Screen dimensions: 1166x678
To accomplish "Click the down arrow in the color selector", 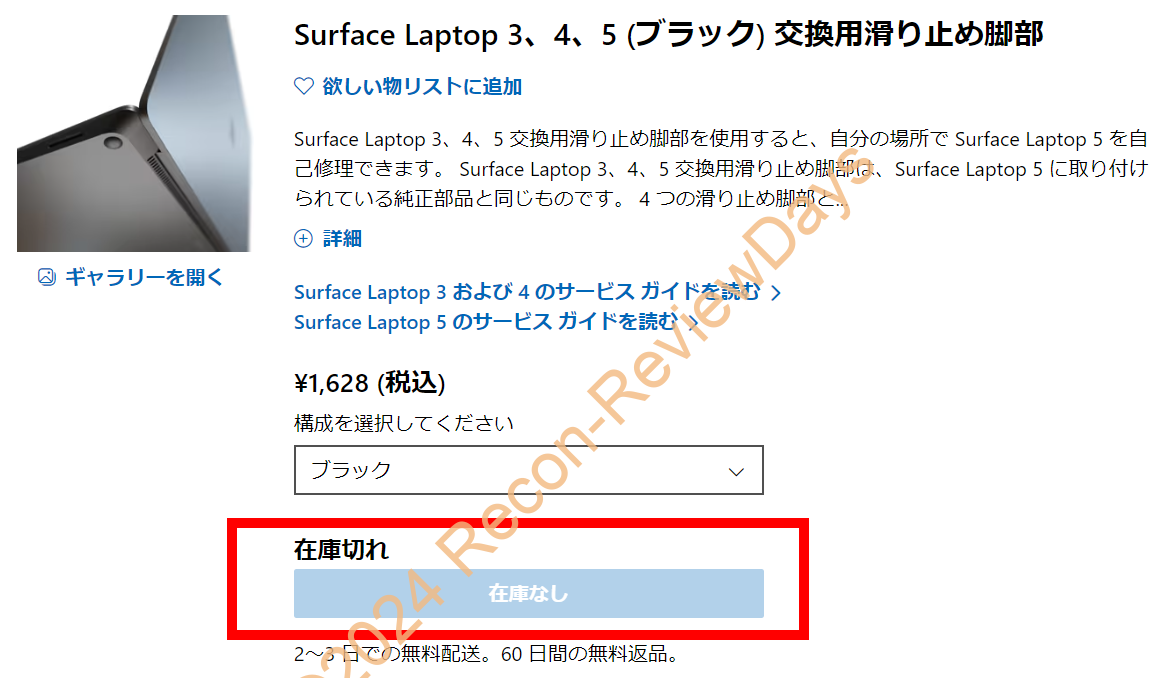I will pyautogui.click(x=737, y=471).
